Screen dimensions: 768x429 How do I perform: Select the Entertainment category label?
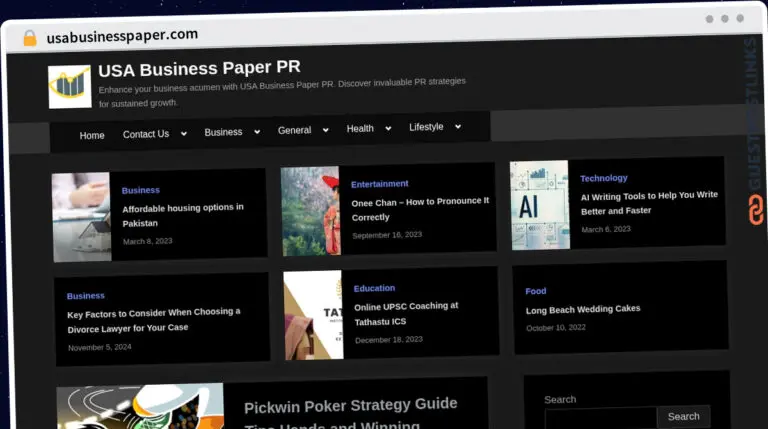[380, 184]
